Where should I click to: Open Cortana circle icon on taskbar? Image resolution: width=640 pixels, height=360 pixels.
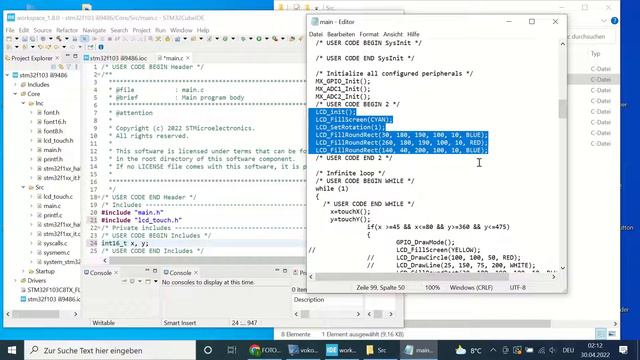(208, 350)
